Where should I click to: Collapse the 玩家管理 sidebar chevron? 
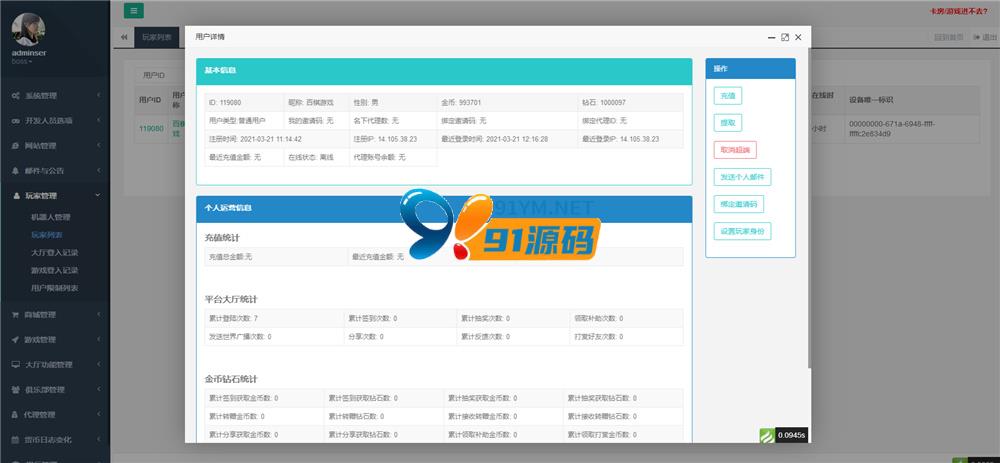click(x=98, y=196)
